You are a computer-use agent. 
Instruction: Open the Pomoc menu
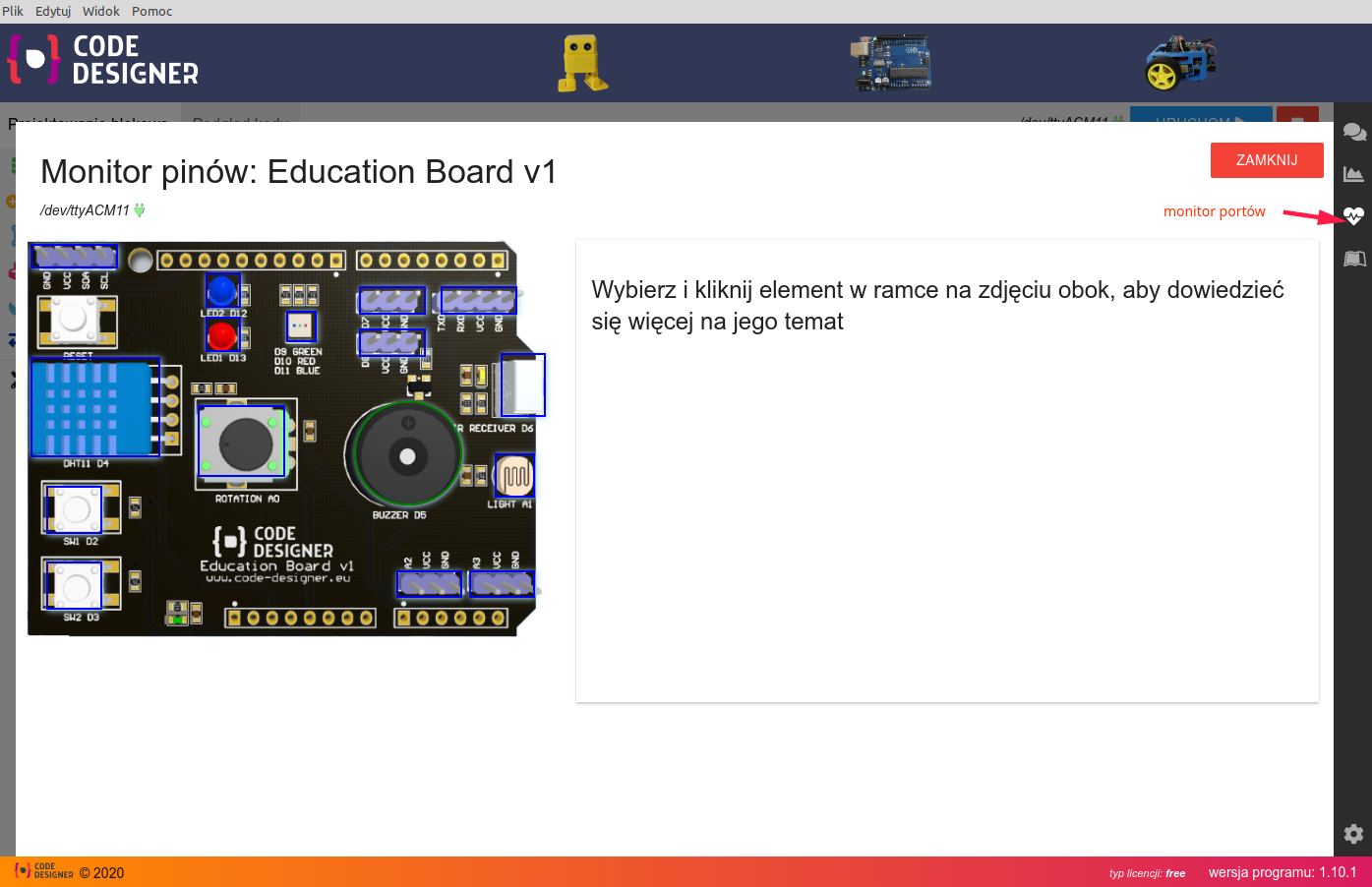(x=151, y=11)
